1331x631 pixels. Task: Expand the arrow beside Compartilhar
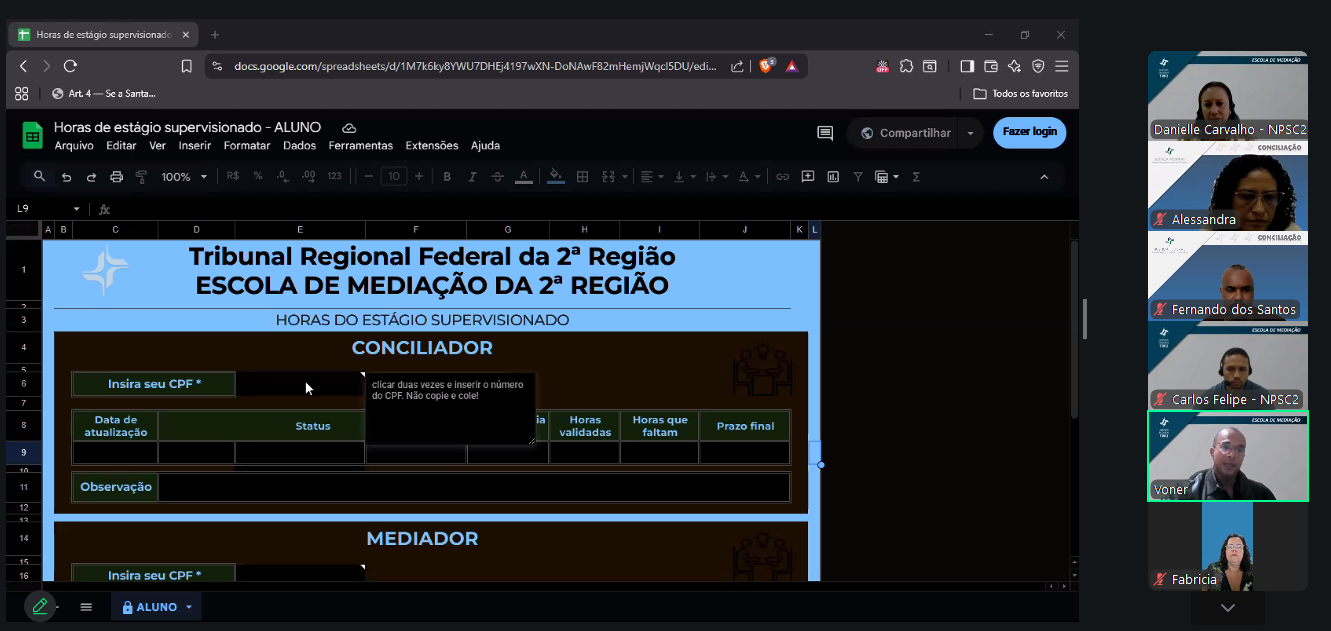970,133
